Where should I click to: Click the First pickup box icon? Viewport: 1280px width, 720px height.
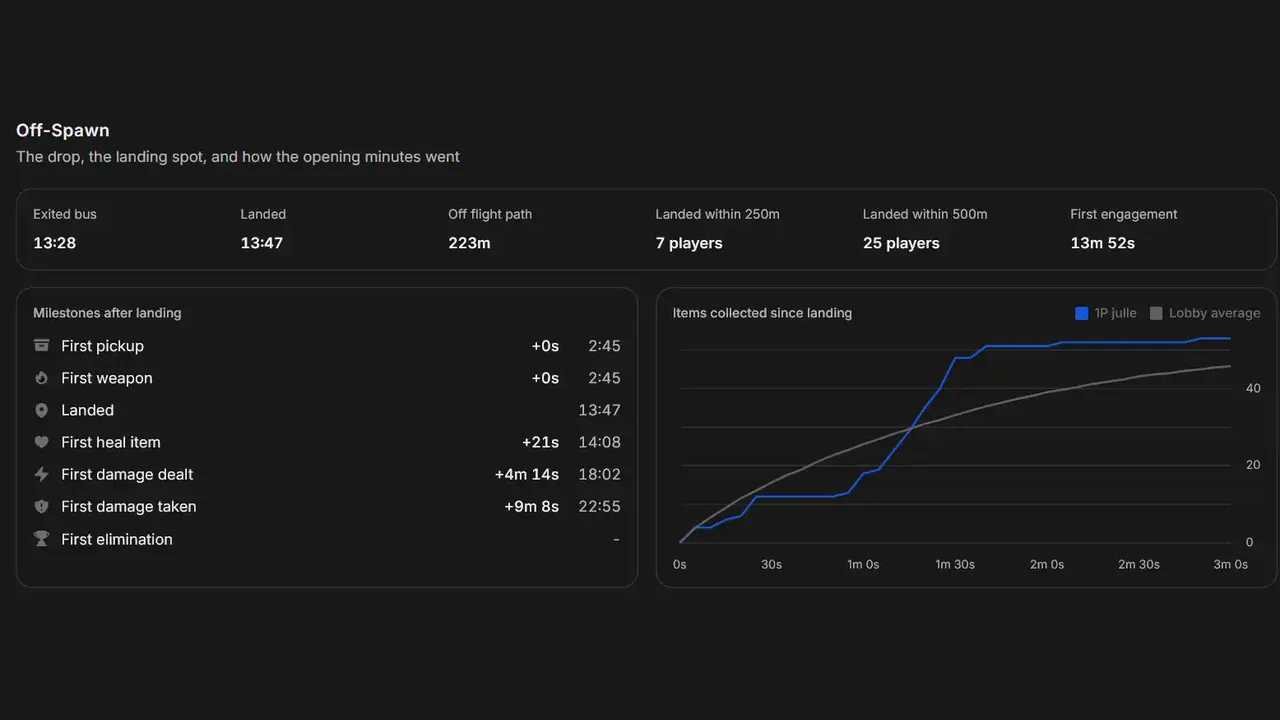(x=41, y=346)
